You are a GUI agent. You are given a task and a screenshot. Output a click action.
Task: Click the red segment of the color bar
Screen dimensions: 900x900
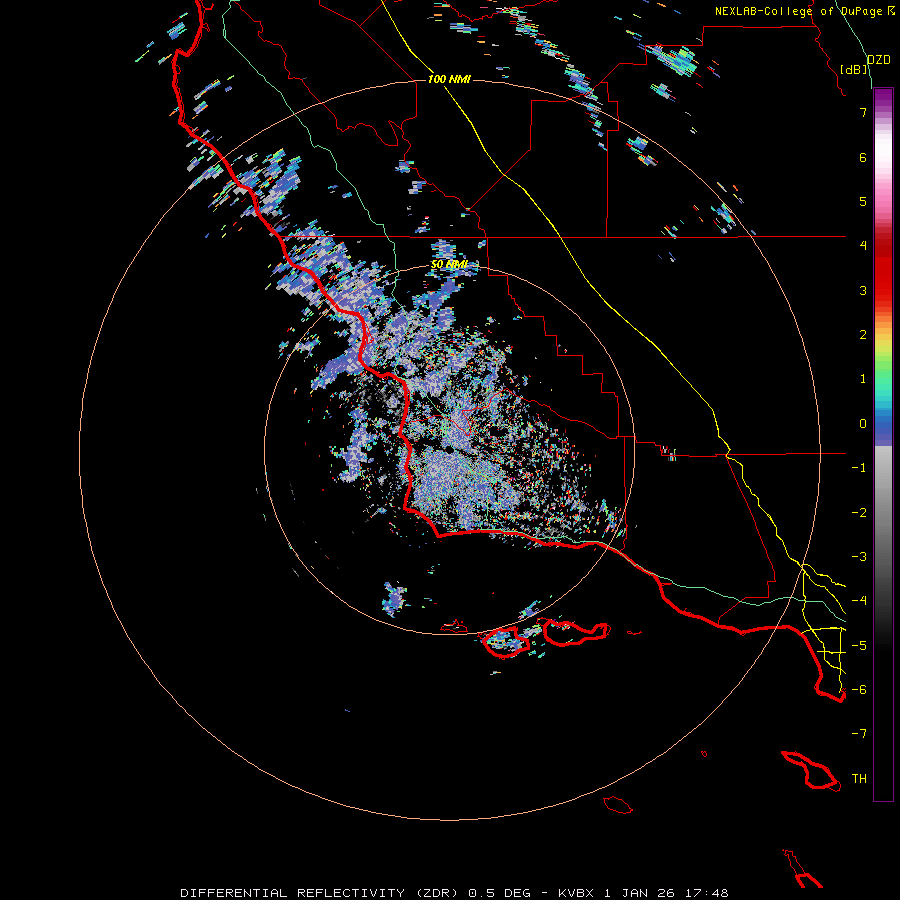(883, 276)
